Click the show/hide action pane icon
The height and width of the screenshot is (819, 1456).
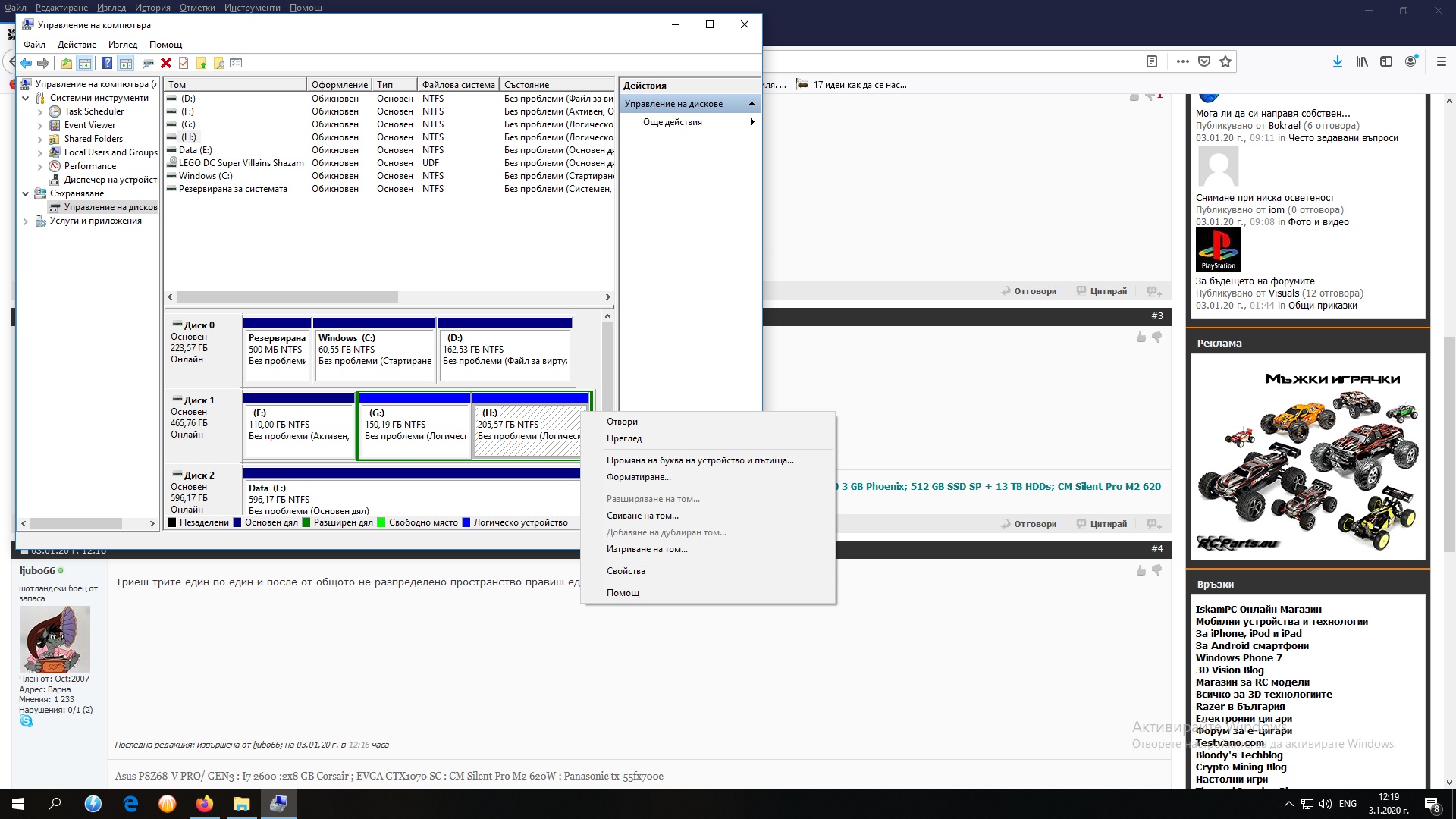(x=126, y=63)
